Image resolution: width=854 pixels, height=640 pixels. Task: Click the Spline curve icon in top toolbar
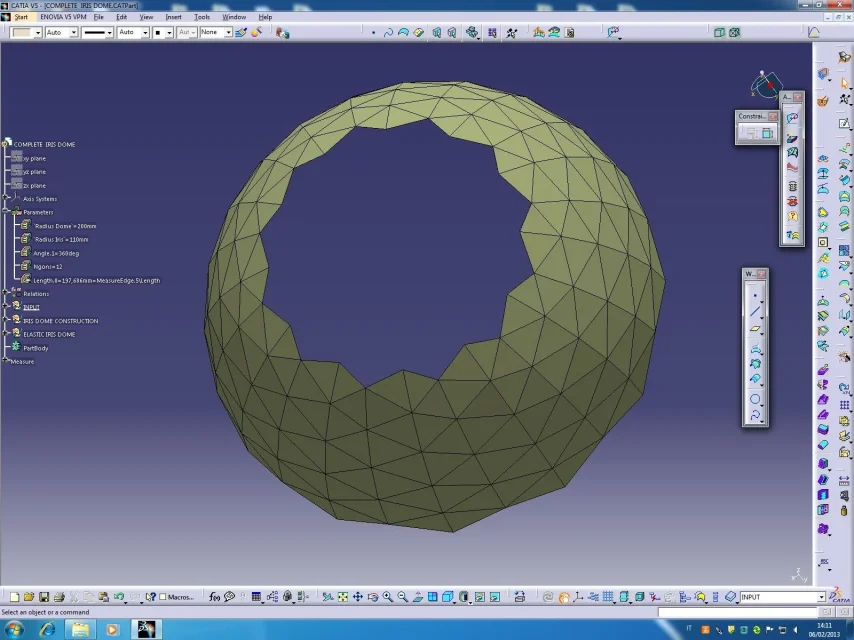tap(388, 33)
